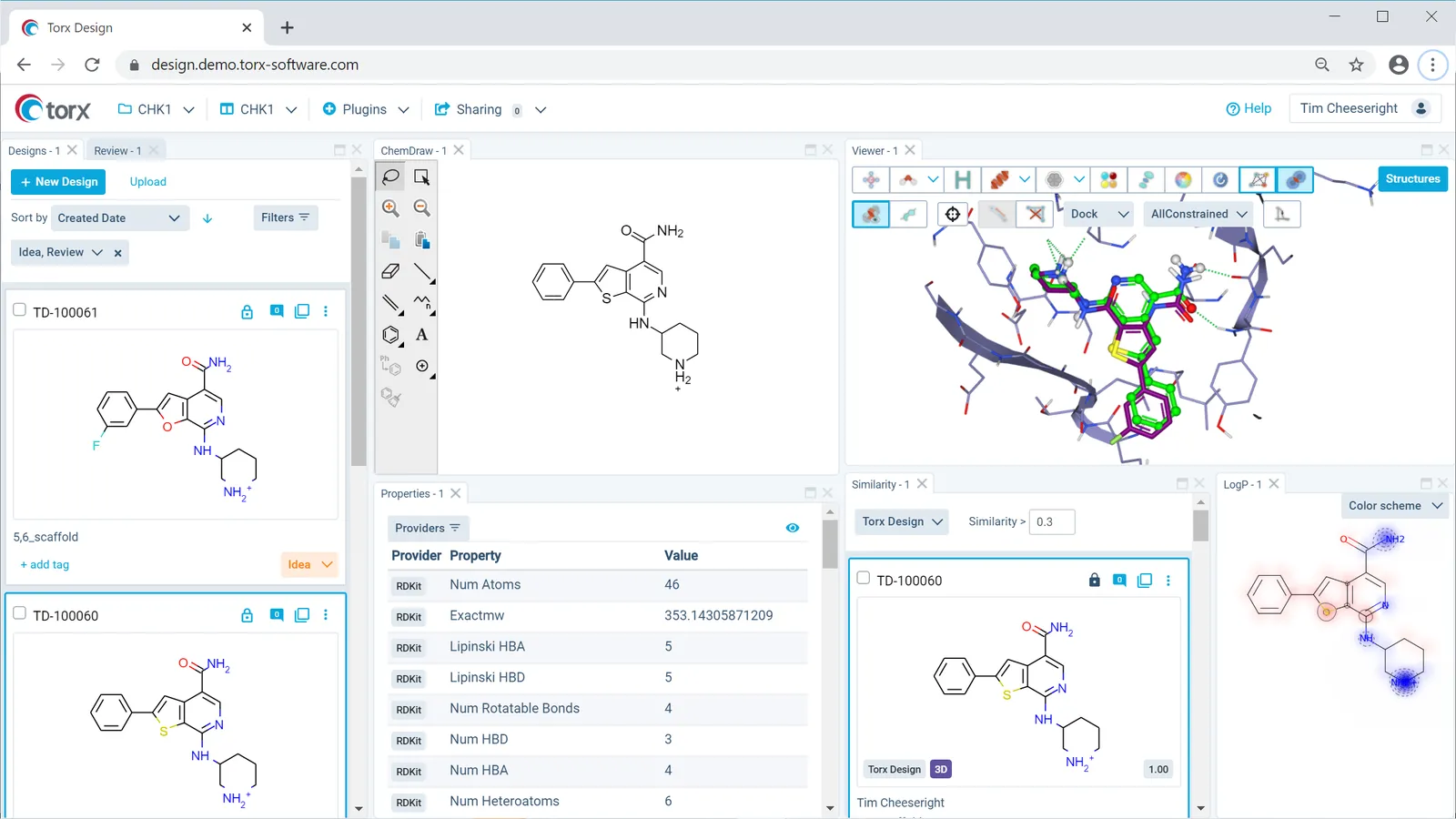Select the lasso selection tool in ChemDraw
Screen dimensions: 1456x819
(x=391, y=177)
